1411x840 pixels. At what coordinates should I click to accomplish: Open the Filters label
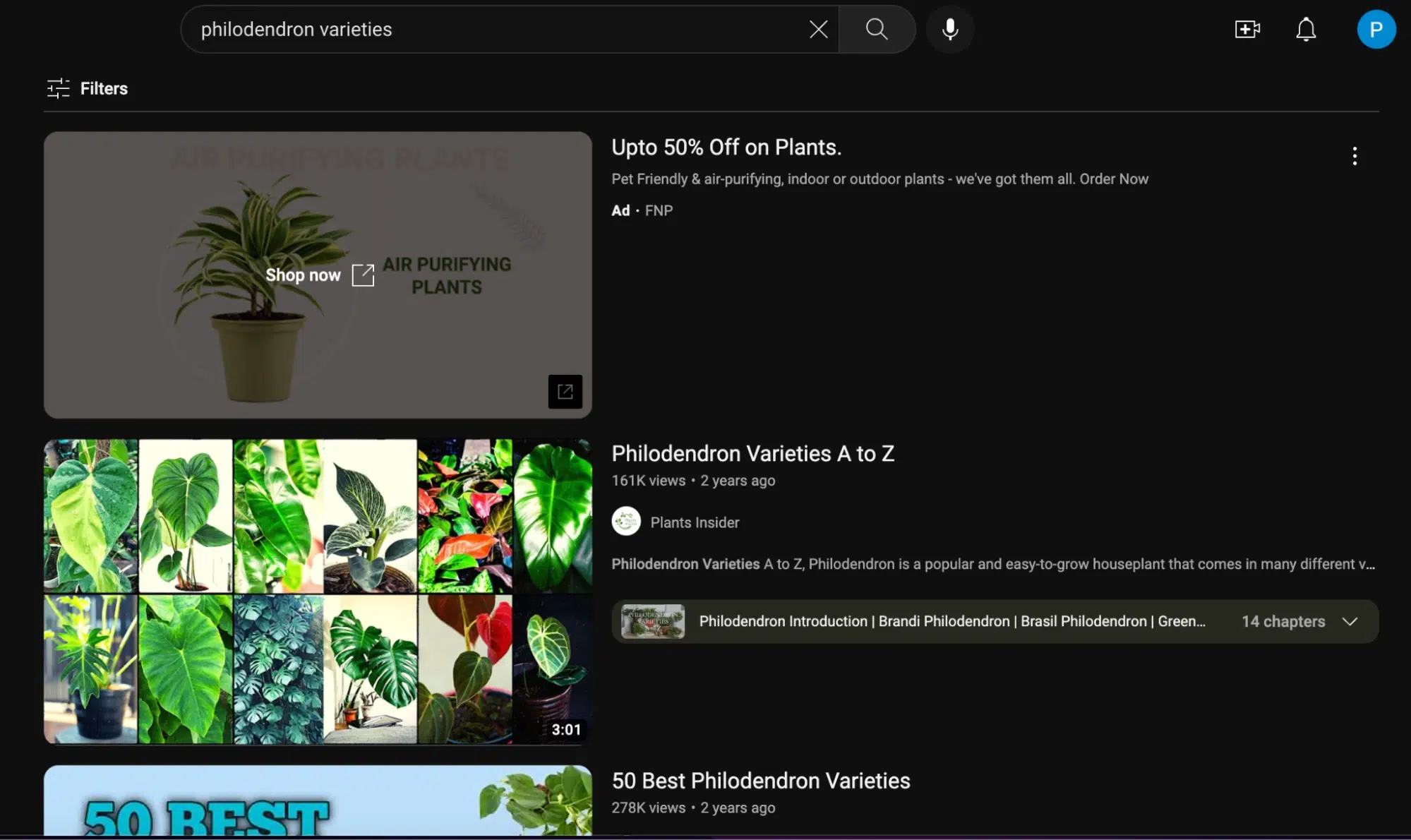pyautogui.click(x=104, y=88)
